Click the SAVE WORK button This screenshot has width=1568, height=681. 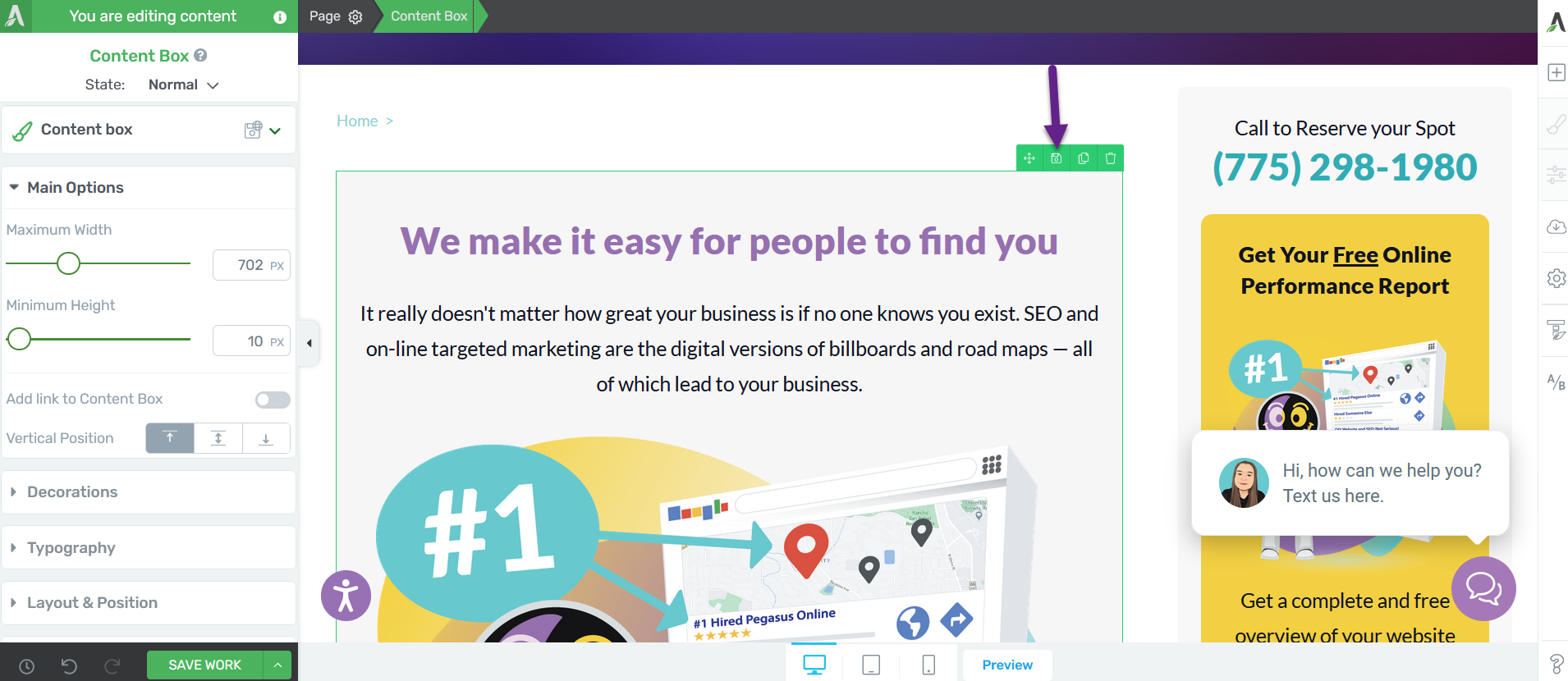tap(204, 665)
